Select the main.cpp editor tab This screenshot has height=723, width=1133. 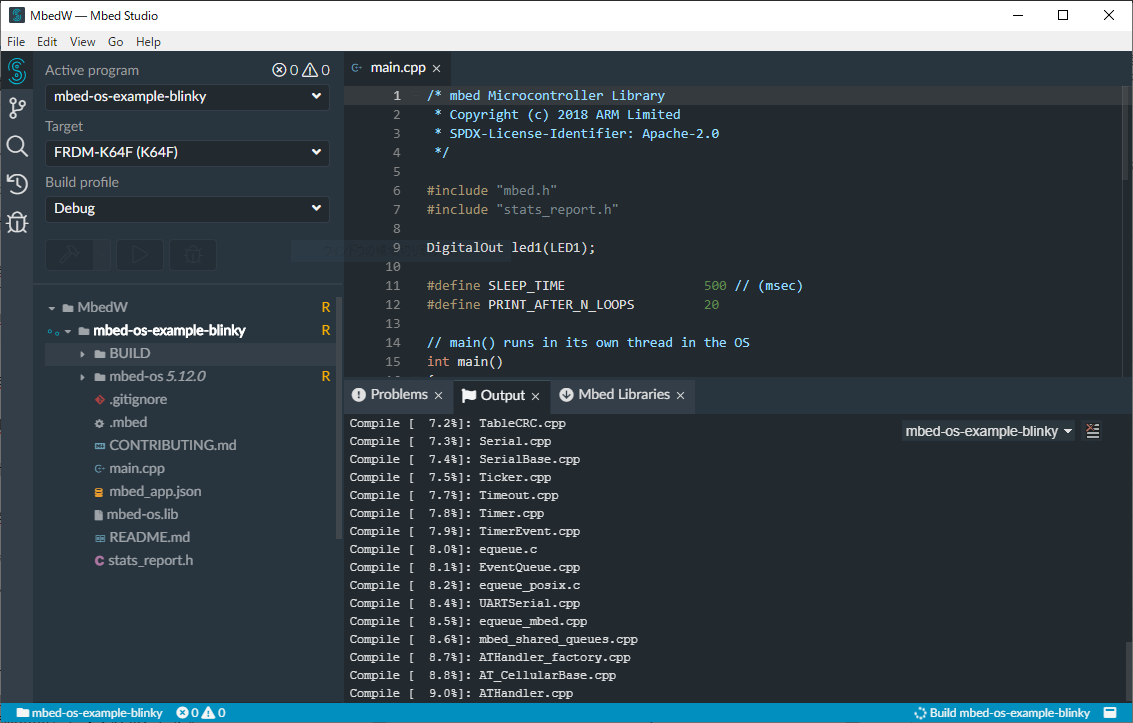(x=397, y=68)
